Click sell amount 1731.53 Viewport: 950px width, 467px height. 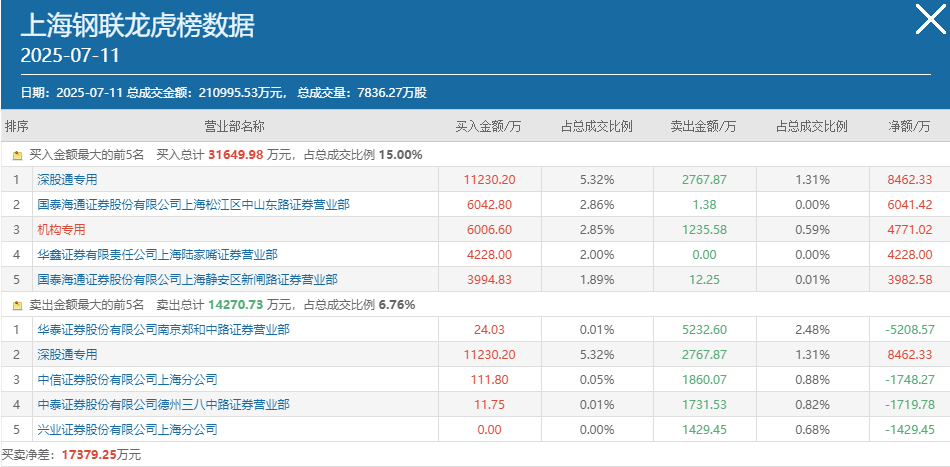pyautogui.click(x=704, y=405)
